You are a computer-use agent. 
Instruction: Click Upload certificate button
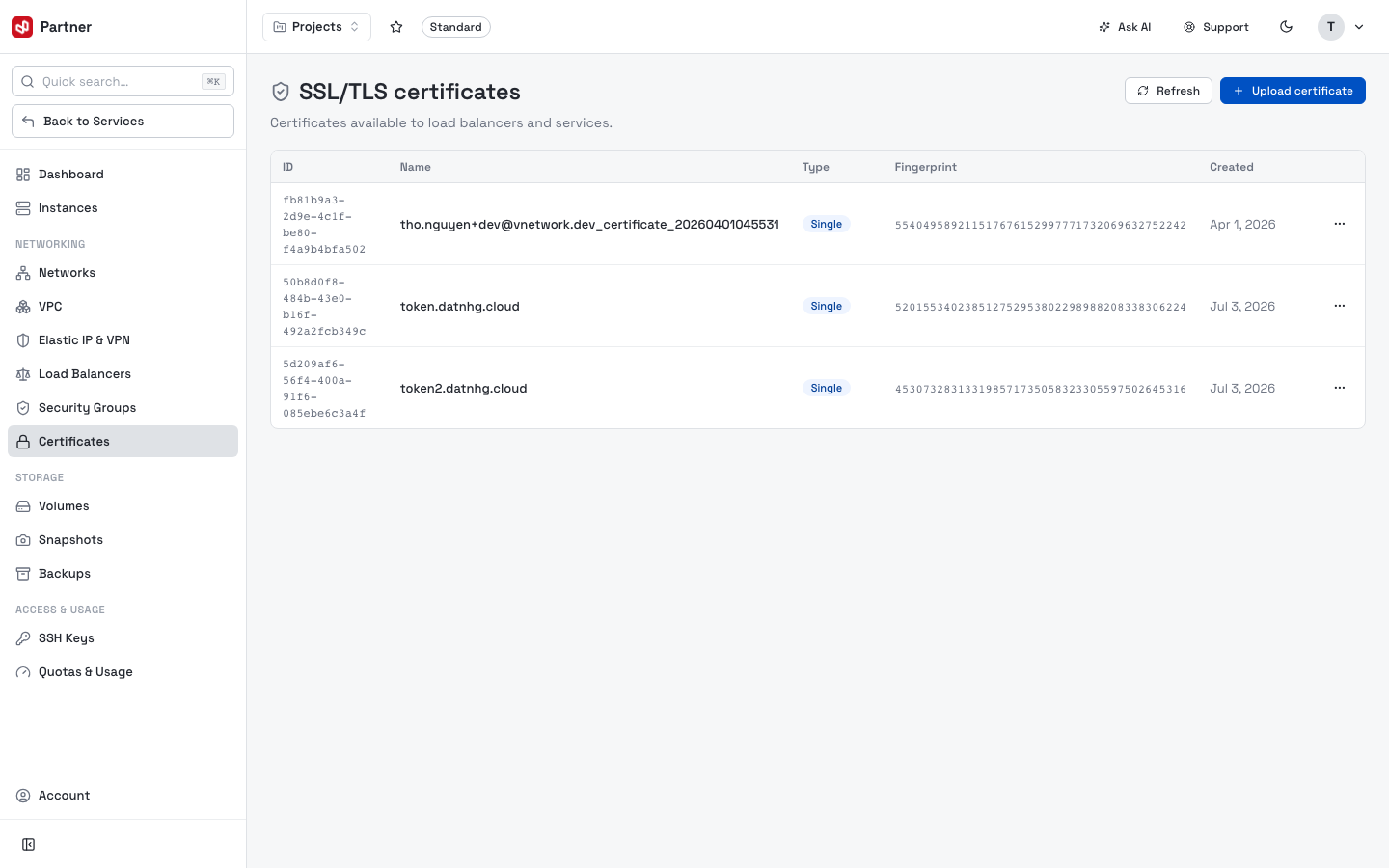point(1293,91)
